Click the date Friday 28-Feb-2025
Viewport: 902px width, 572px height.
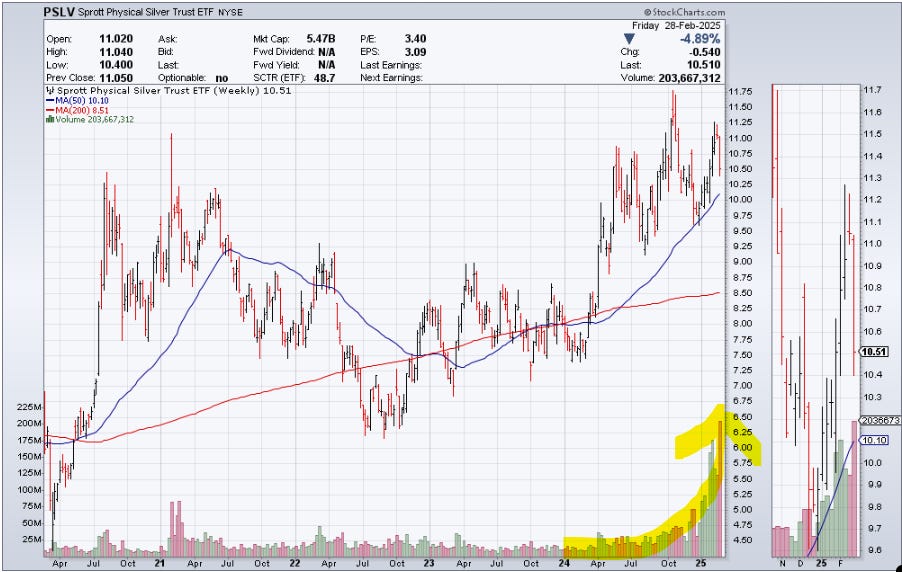pos(676,26)
